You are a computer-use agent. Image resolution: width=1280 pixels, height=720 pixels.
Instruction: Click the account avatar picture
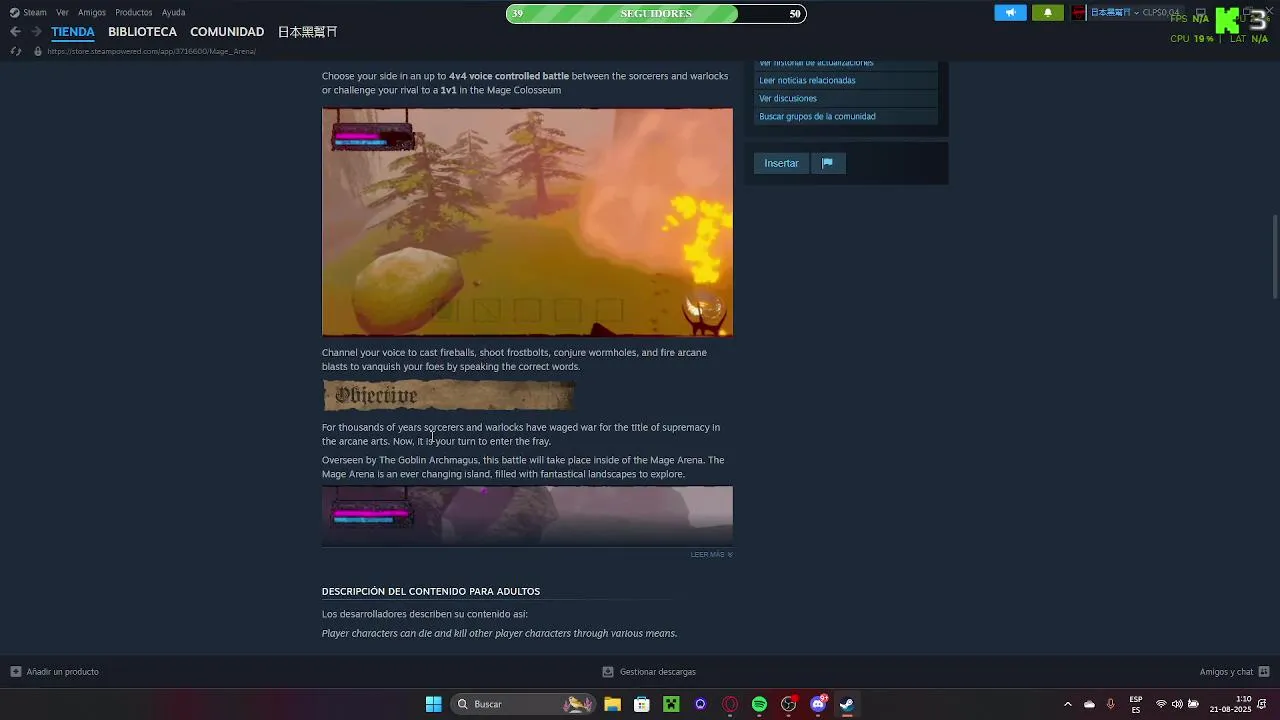1078,13
